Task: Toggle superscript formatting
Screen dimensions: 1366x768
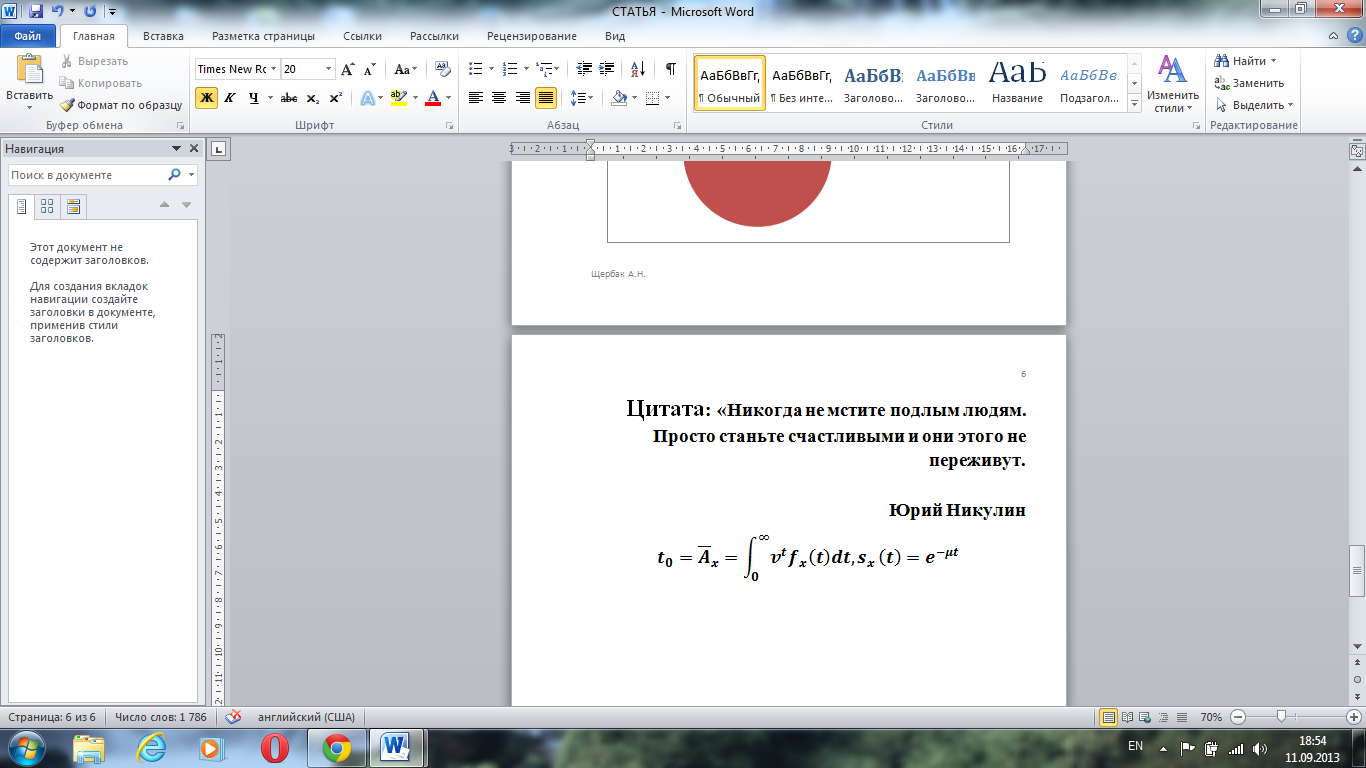Action: point(335,98)
